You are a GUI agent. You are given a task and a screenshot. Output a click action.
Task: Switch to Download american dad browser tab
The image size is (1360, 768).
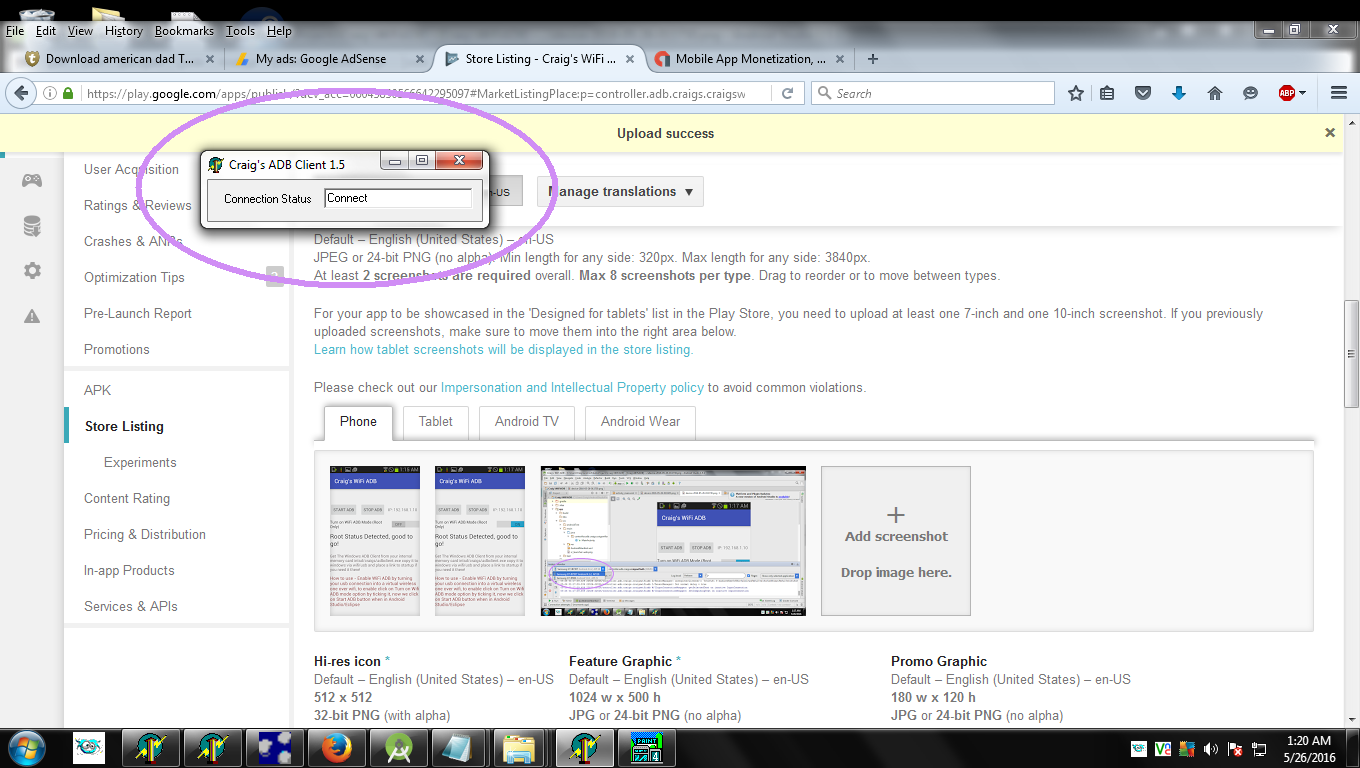[x=120, y=59]
